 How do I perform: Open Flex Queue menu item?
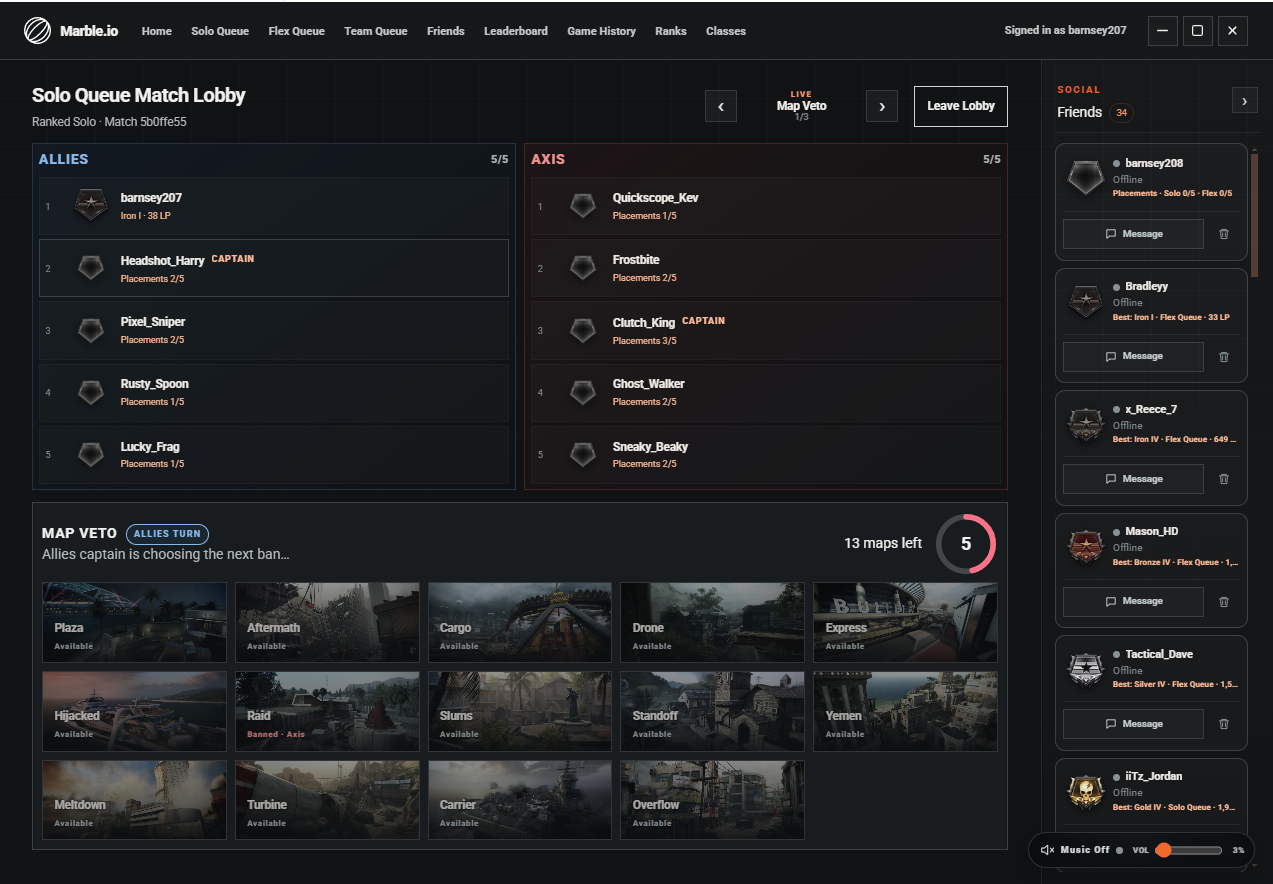click(297, 31)
